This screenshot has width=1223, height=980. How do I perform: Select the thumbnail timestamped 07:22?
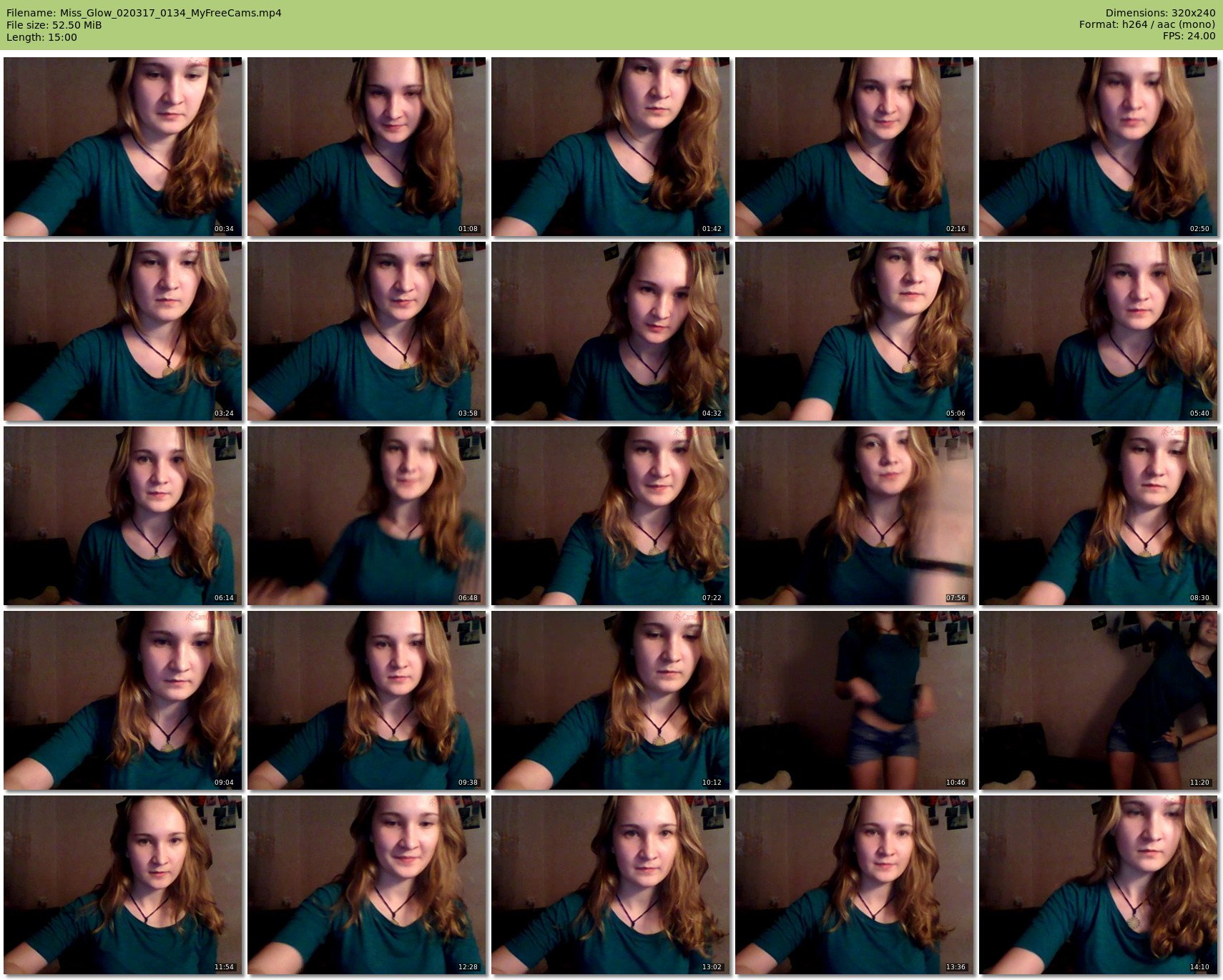point(611,516)
